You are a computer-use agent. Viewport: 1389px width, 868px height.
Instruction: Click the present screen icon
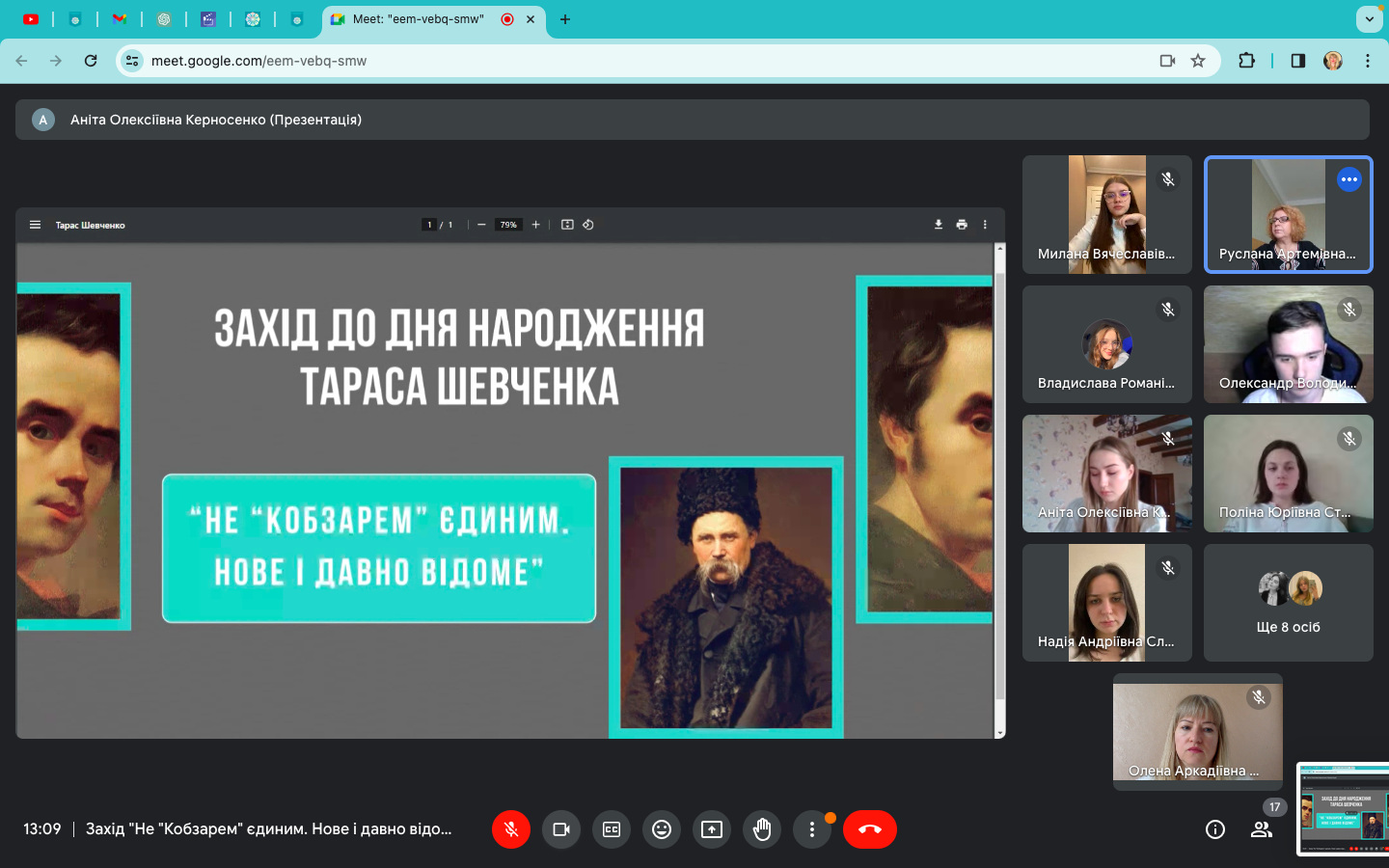tap(712, 829)
